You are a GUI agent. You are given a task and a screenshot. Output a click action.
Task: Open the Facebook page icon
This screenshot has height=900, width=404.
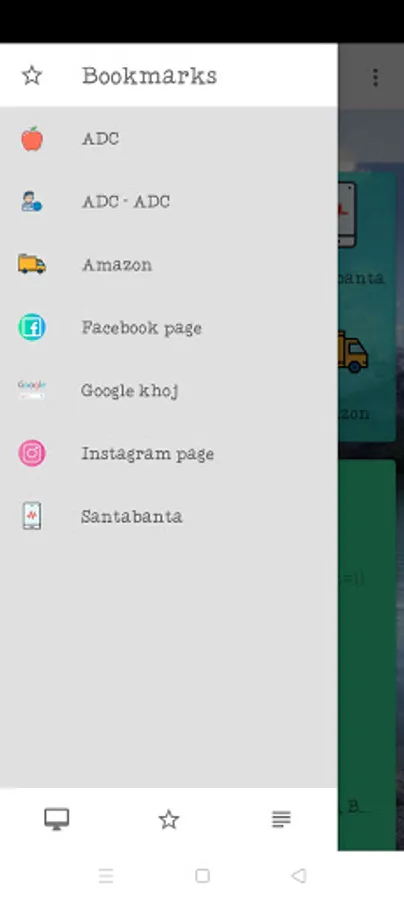pos(32,327)
